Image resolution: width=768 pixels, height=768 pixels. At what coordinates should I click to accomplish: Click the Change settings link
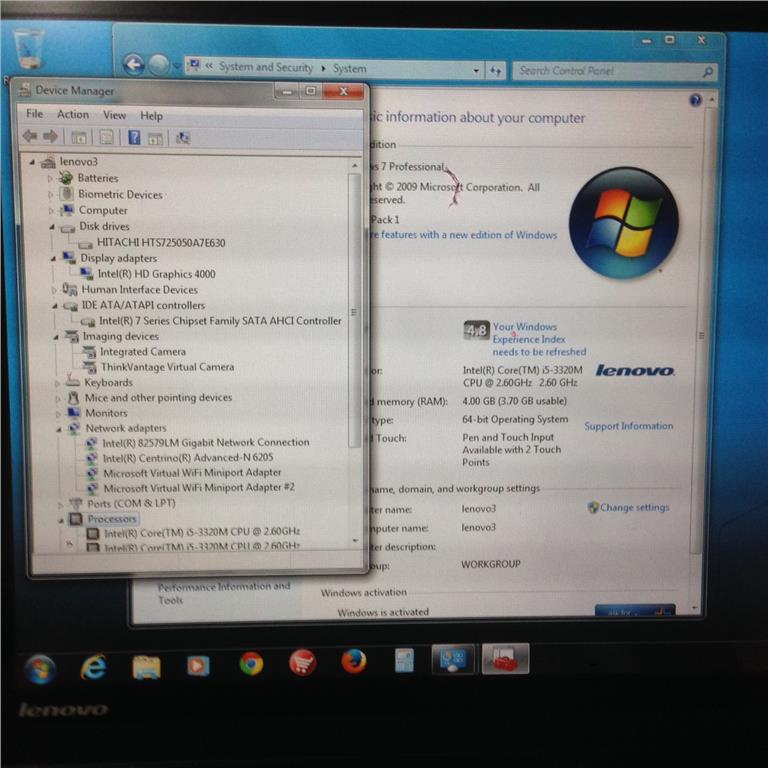[634, 507]
